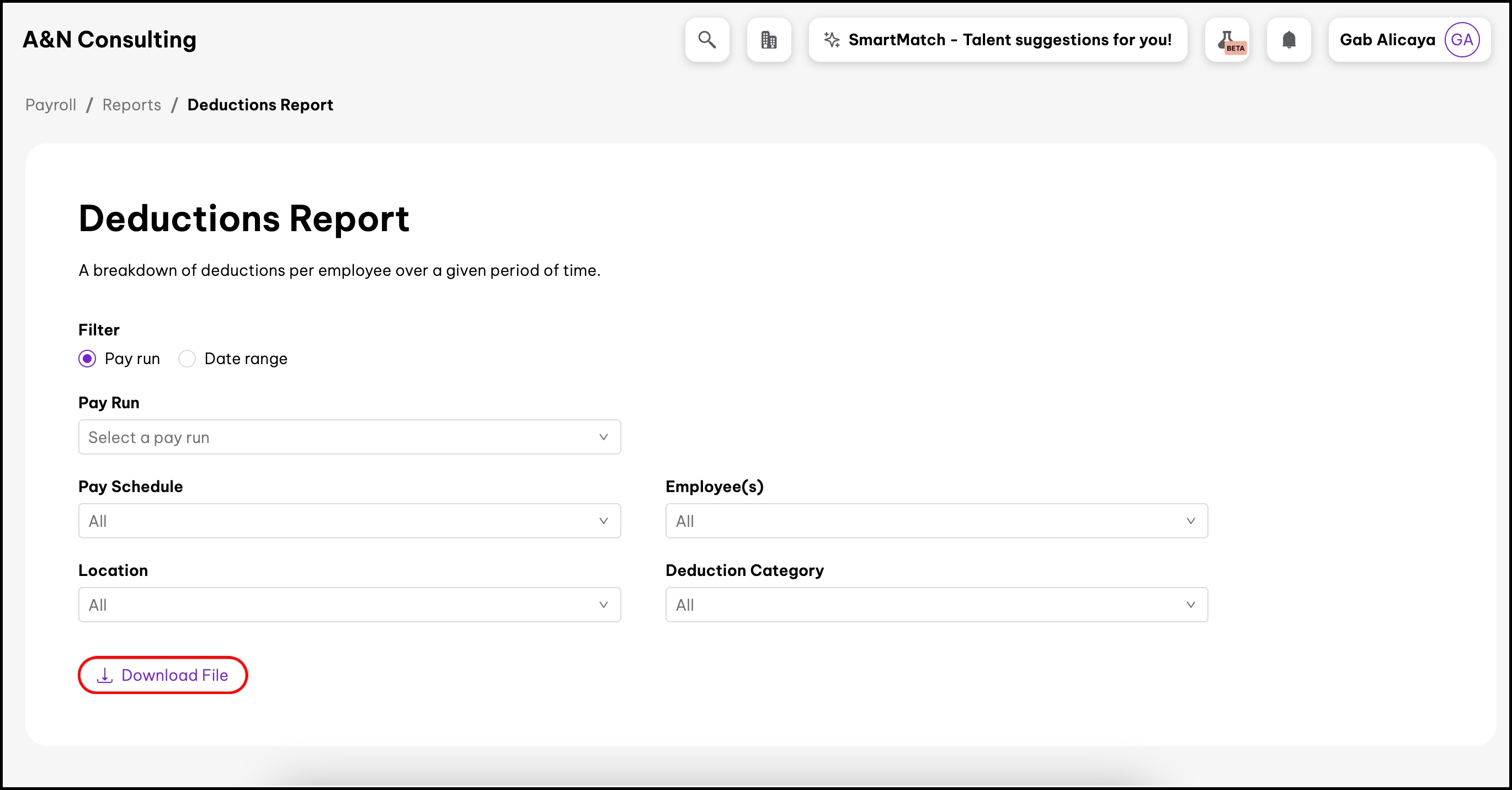Open the Location dropdown
This screenshot has height=790, width=1512.
pos(349,605)
